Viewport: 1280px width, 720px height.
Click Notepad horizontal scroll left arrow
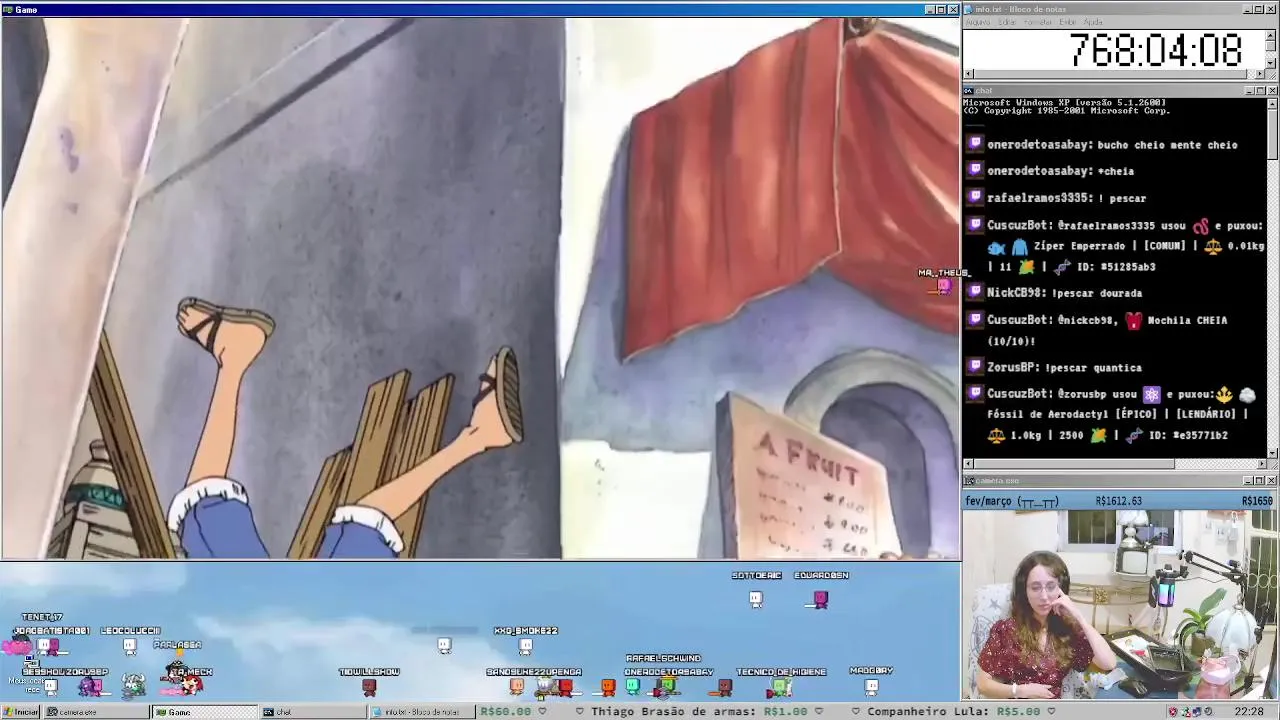[968, 74]
